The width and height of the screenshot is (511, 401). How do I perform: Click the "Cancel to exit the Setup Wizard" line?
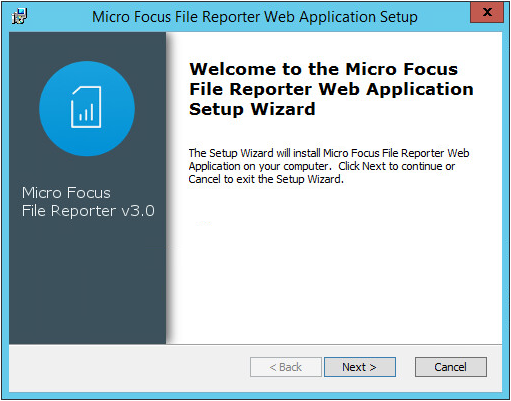266,179
